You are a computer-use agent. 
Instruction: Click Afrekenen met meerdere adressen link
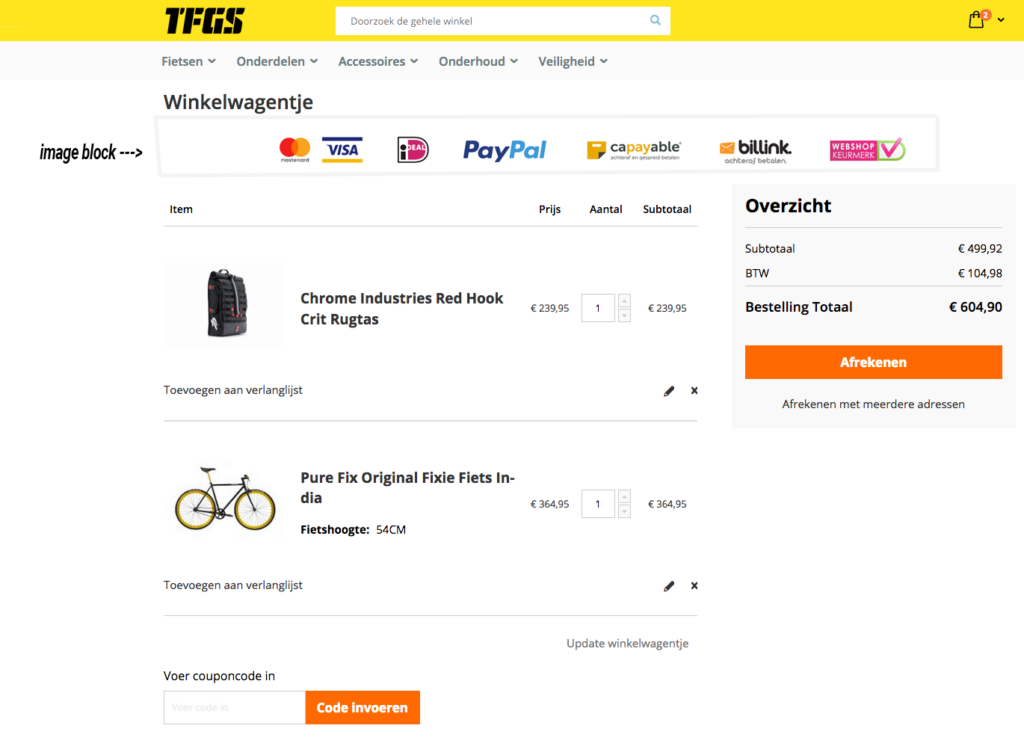coord(873,404)
